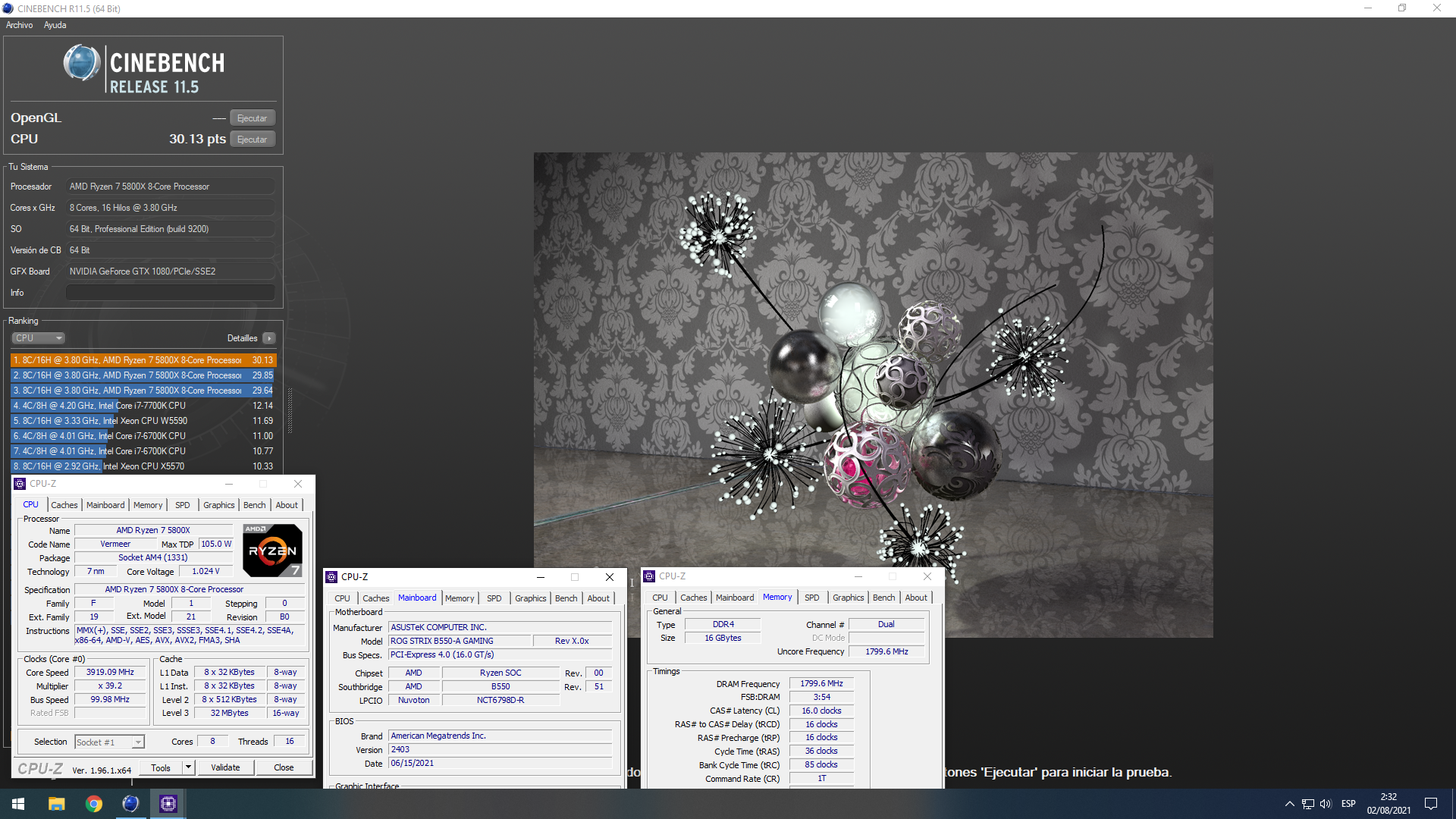Open Bench tab in the Mainboard CPU-Z window
The image size is (1456, 819).
pos(566,598)
